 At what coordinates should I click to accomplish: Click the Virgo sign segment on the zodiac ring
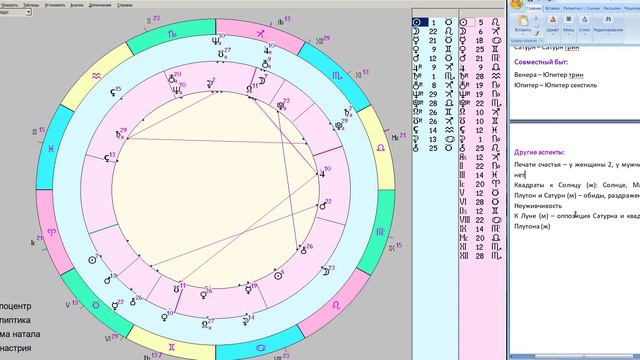(380, 232)
